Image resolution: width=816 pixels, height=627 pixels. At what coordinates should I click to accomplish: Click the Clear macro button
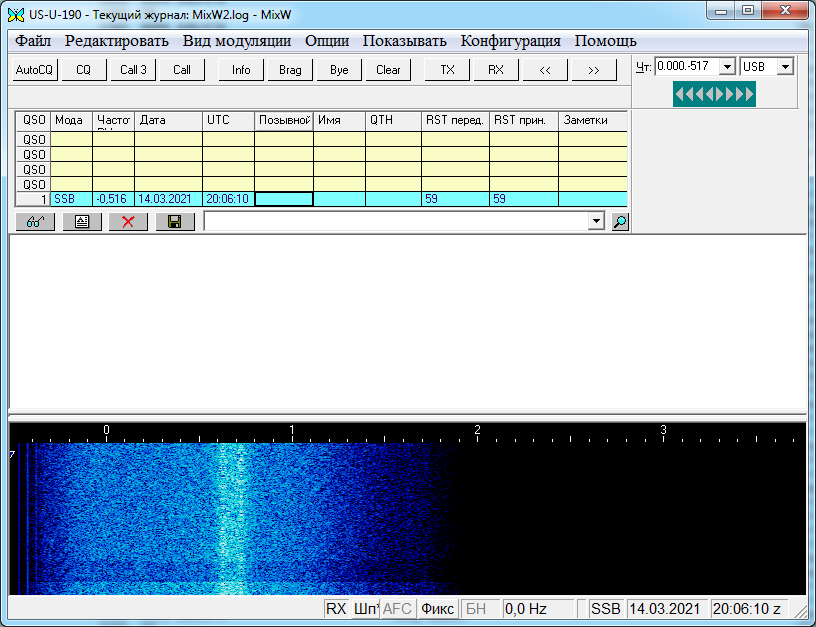coord(388,70)
